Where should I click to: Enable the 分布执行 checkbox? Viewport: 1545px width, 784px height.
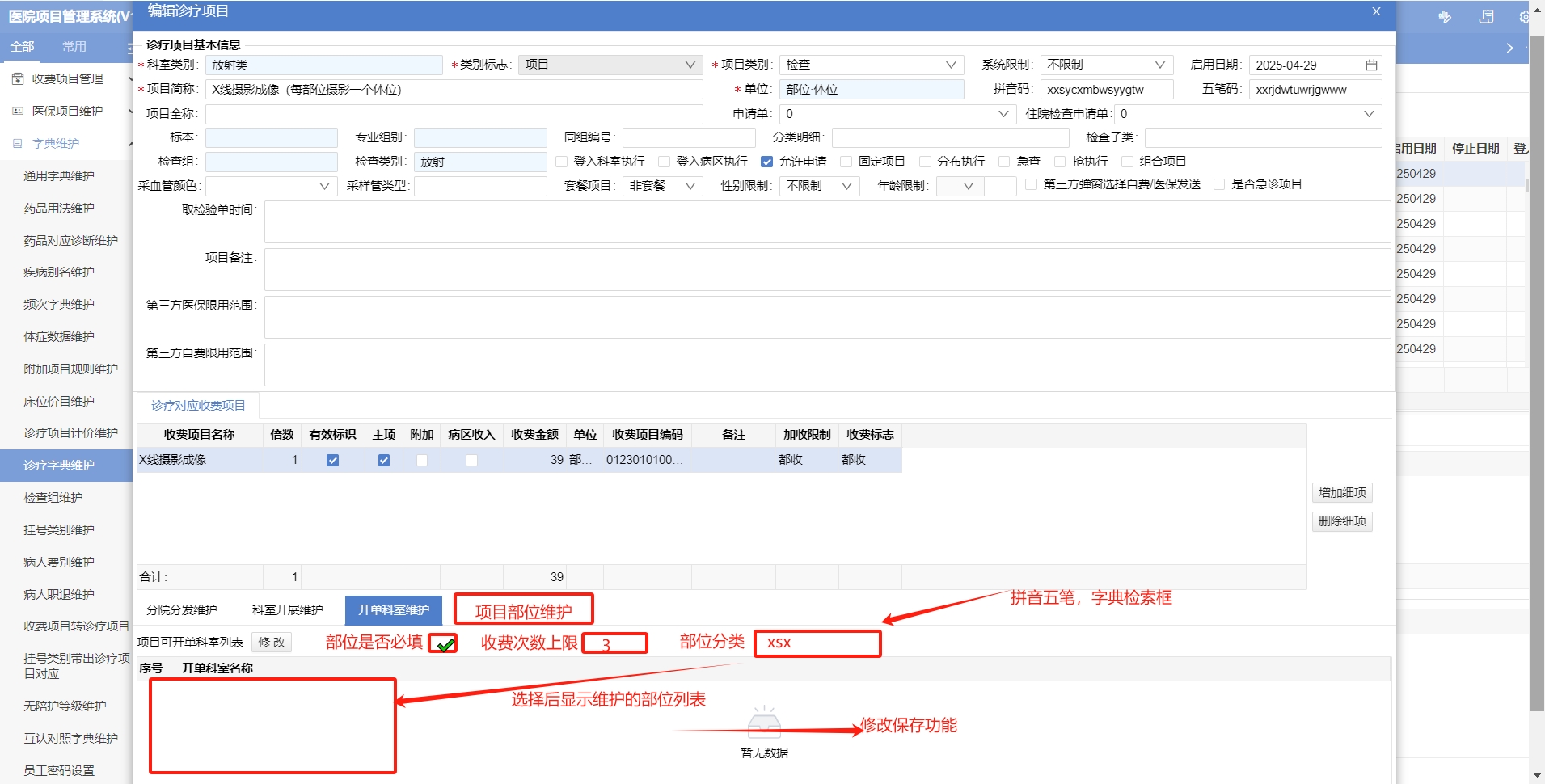[925, 162]
